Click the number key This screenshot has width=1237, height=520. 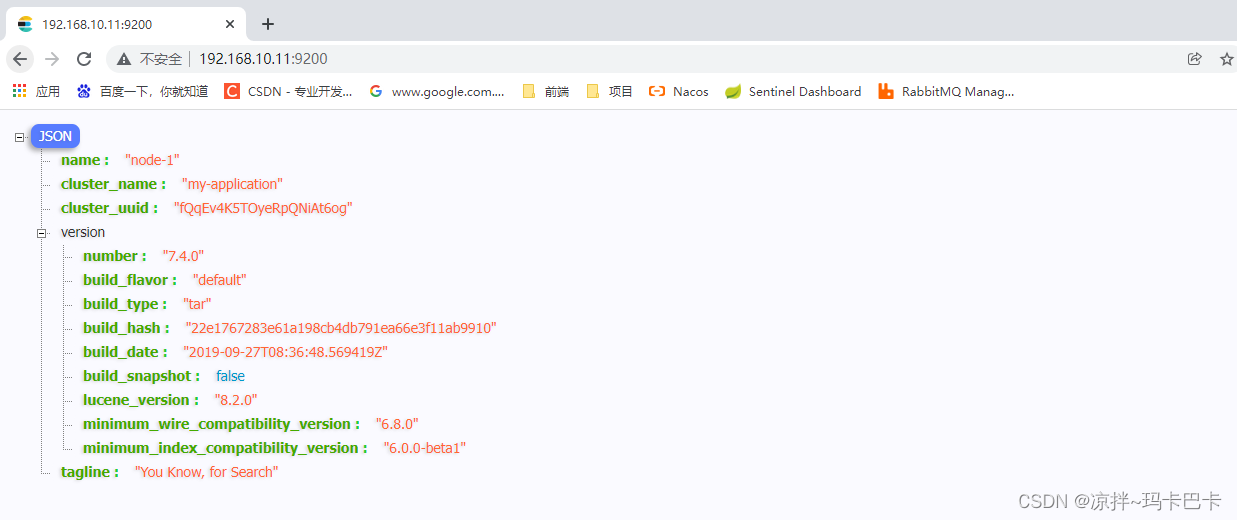coord(114,256)
